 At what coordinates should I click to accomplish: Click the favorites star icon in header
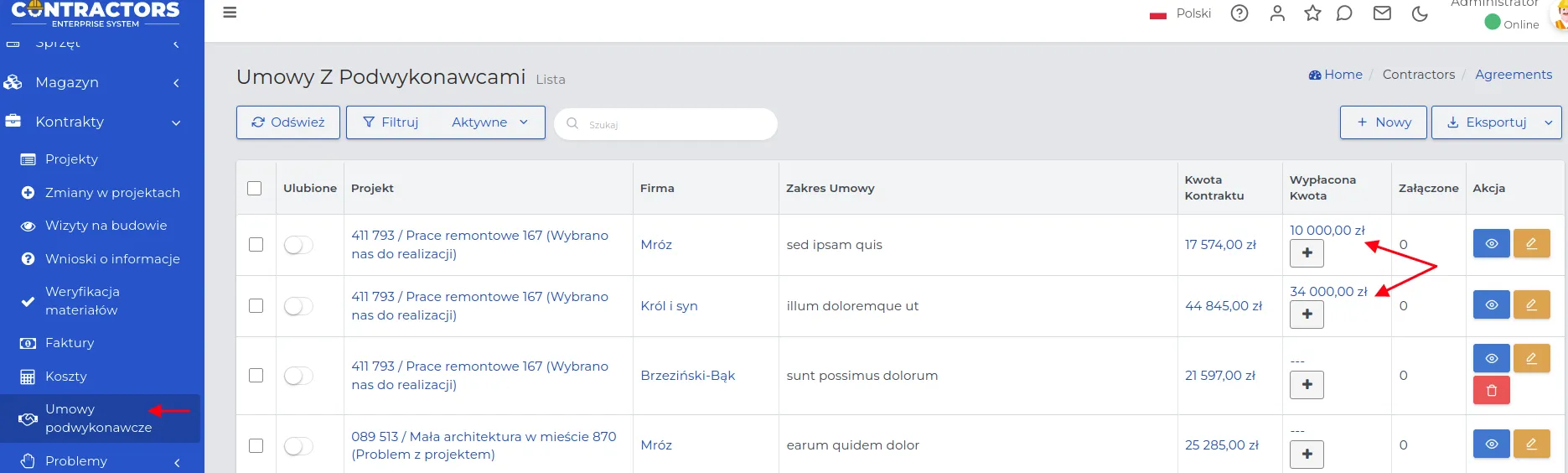coord(1312,13)
